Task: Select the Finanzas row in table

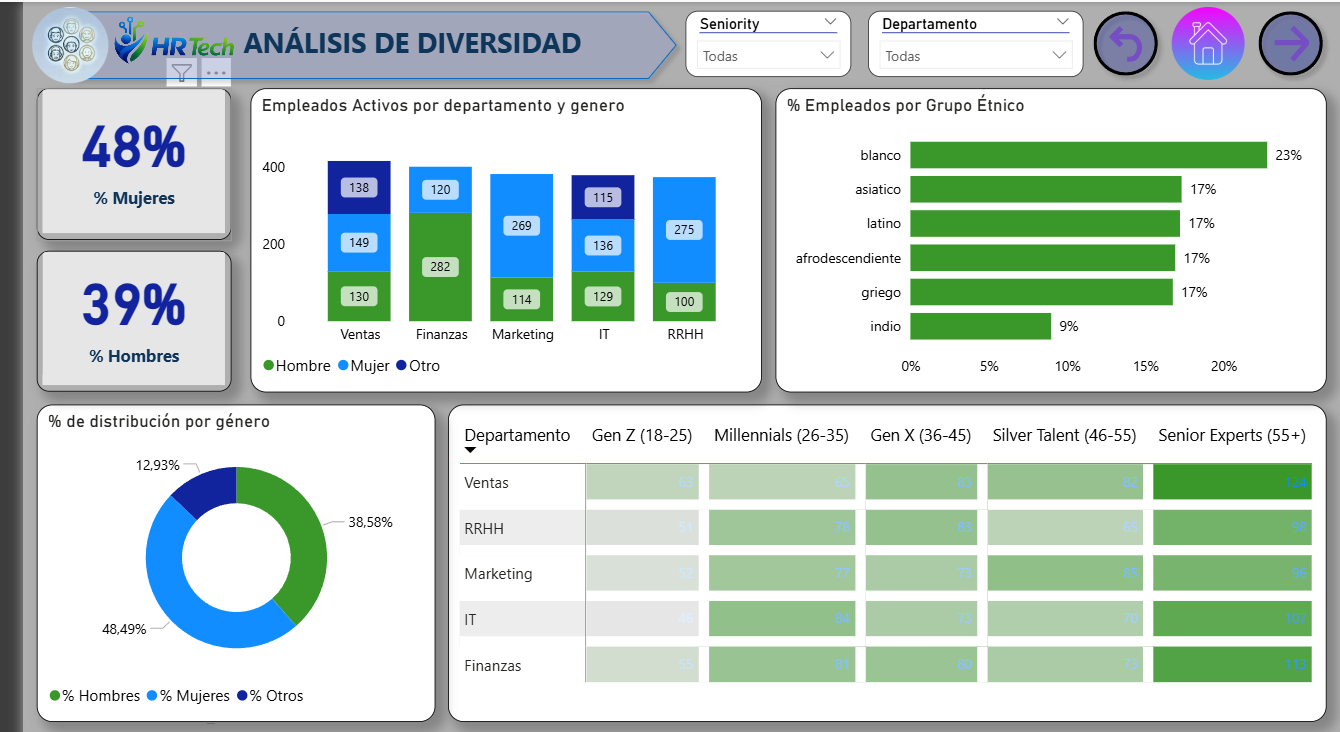Action: [886, 666]
